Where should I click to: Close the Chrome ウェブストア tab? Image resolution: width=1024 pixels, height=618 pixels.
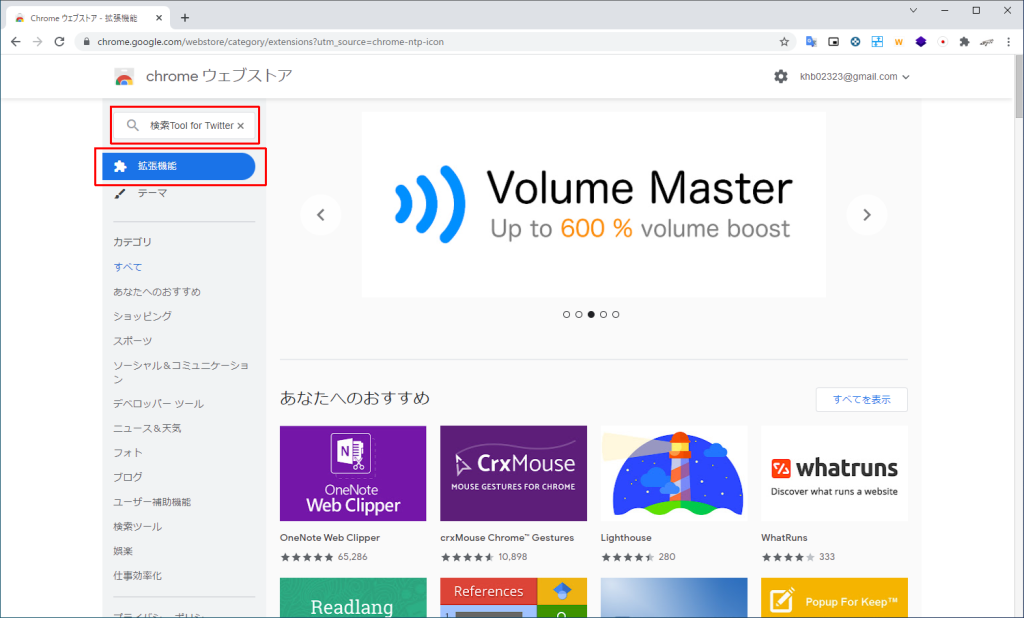[x=159, y=18]
